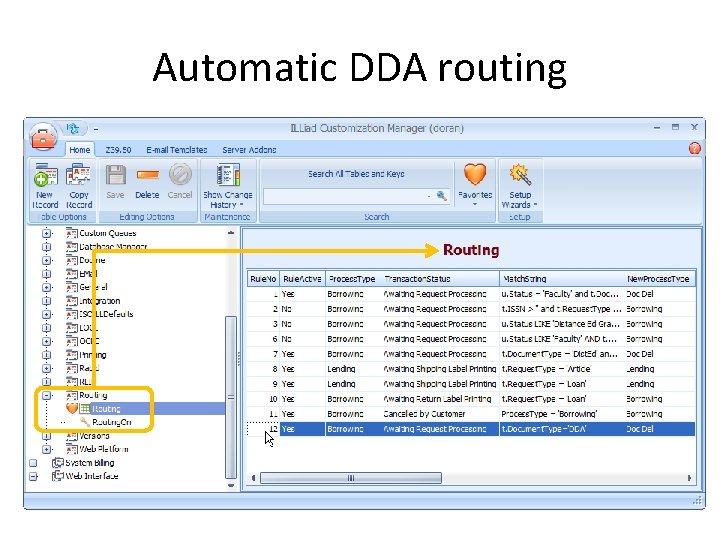The width and height of the screenshot is (720, 540).
Task: Sort by the MatchString column header
Action: (561, 279)
